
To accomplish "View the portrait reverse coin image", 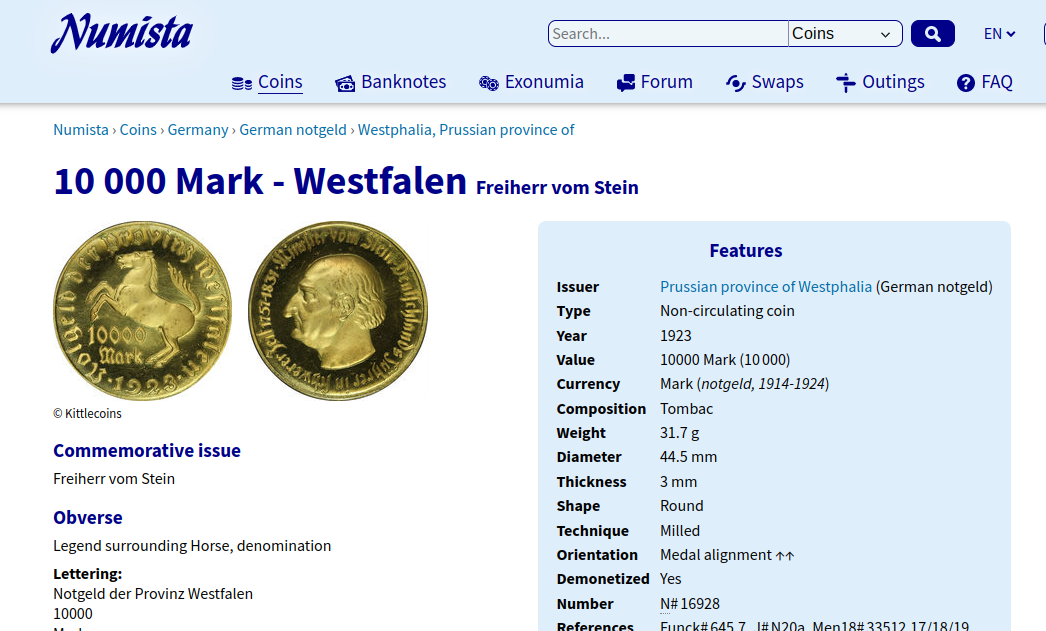I will pyautogui.click(x=338, y=311).
